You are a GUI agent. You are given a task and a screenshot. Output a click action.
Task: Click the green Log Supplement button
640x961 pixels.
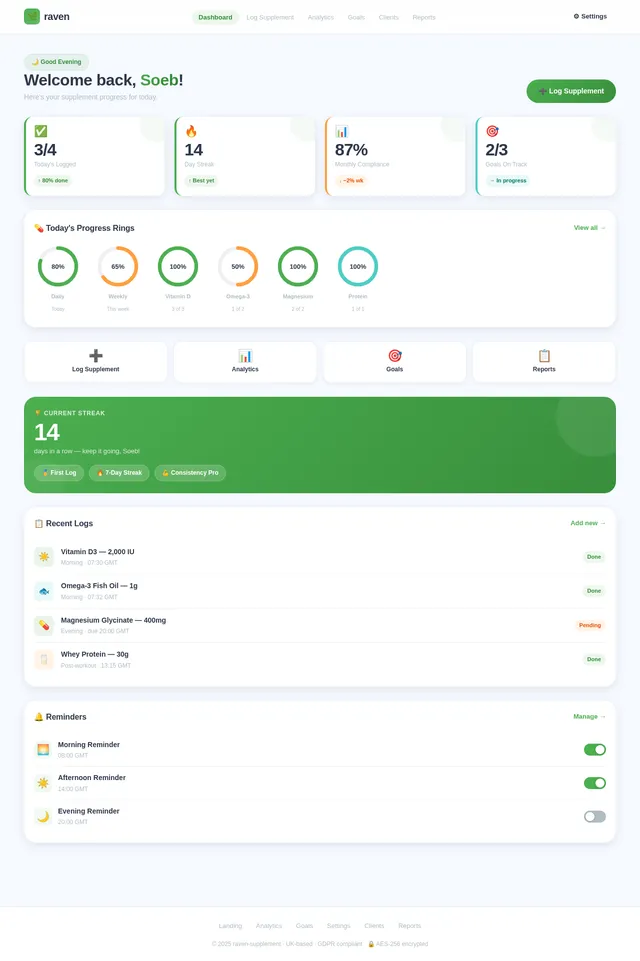[x=571, y=91]
